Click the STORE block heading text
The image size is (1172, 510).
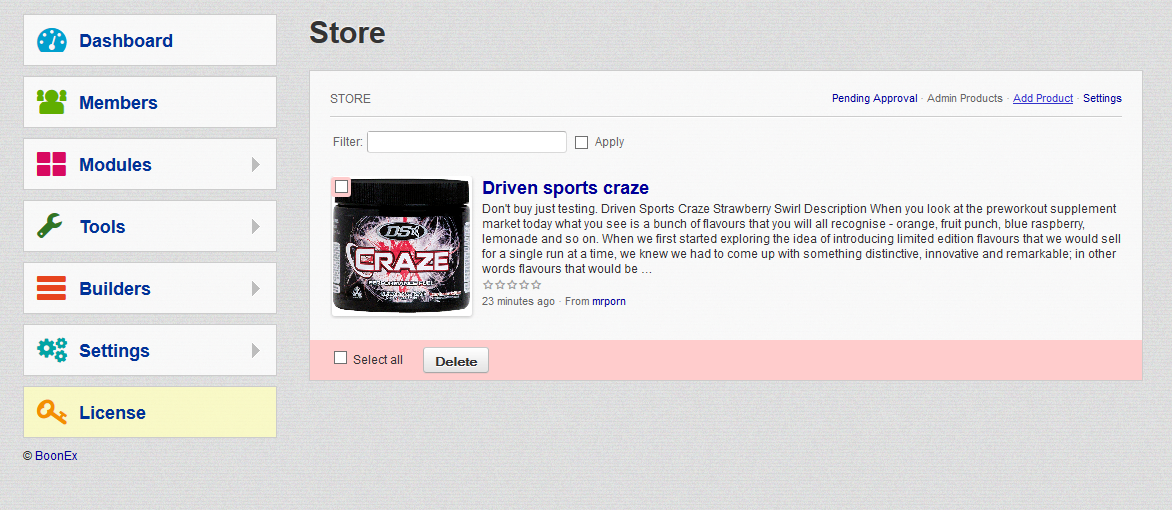(x=350, y=99)
